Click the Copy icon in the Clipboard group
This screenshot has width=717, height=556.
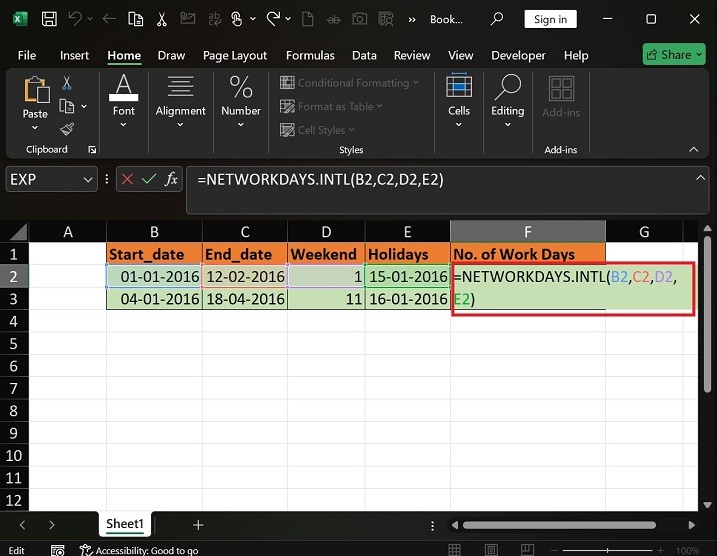click(x=67, y=106)
